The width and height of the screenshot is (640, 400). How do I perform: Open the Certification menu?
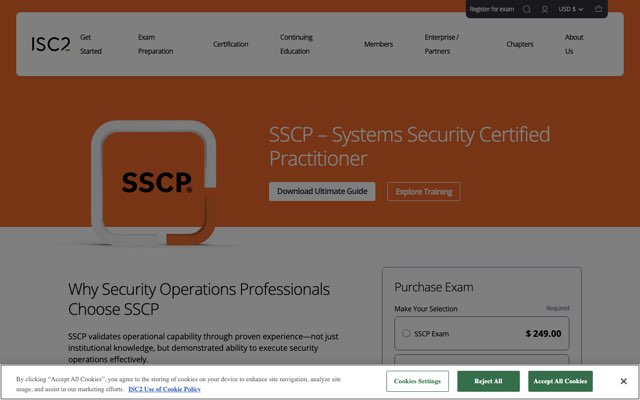coord(231,44)
